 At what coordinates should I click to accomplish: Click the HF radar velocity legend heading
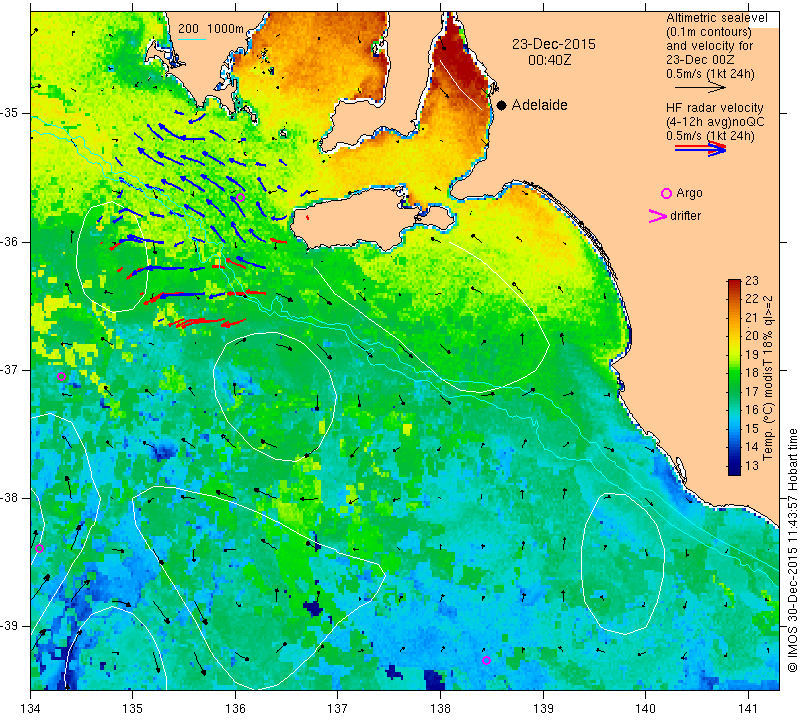(x=714, y=108)
